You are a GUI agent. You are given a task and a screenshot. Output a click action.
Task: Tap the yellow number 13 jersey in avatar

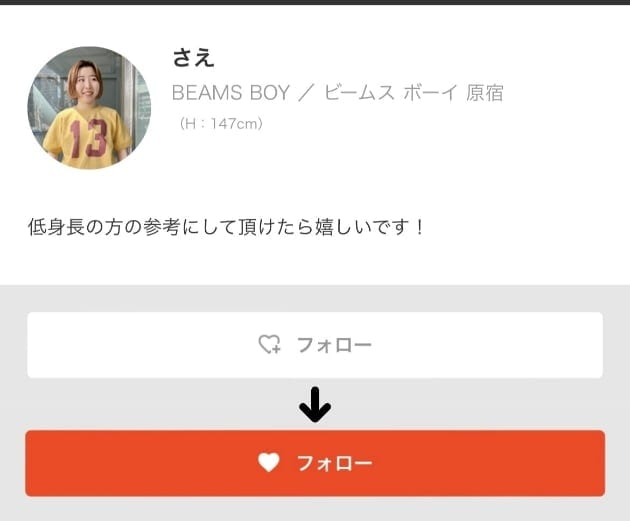[x=88, y=139]
